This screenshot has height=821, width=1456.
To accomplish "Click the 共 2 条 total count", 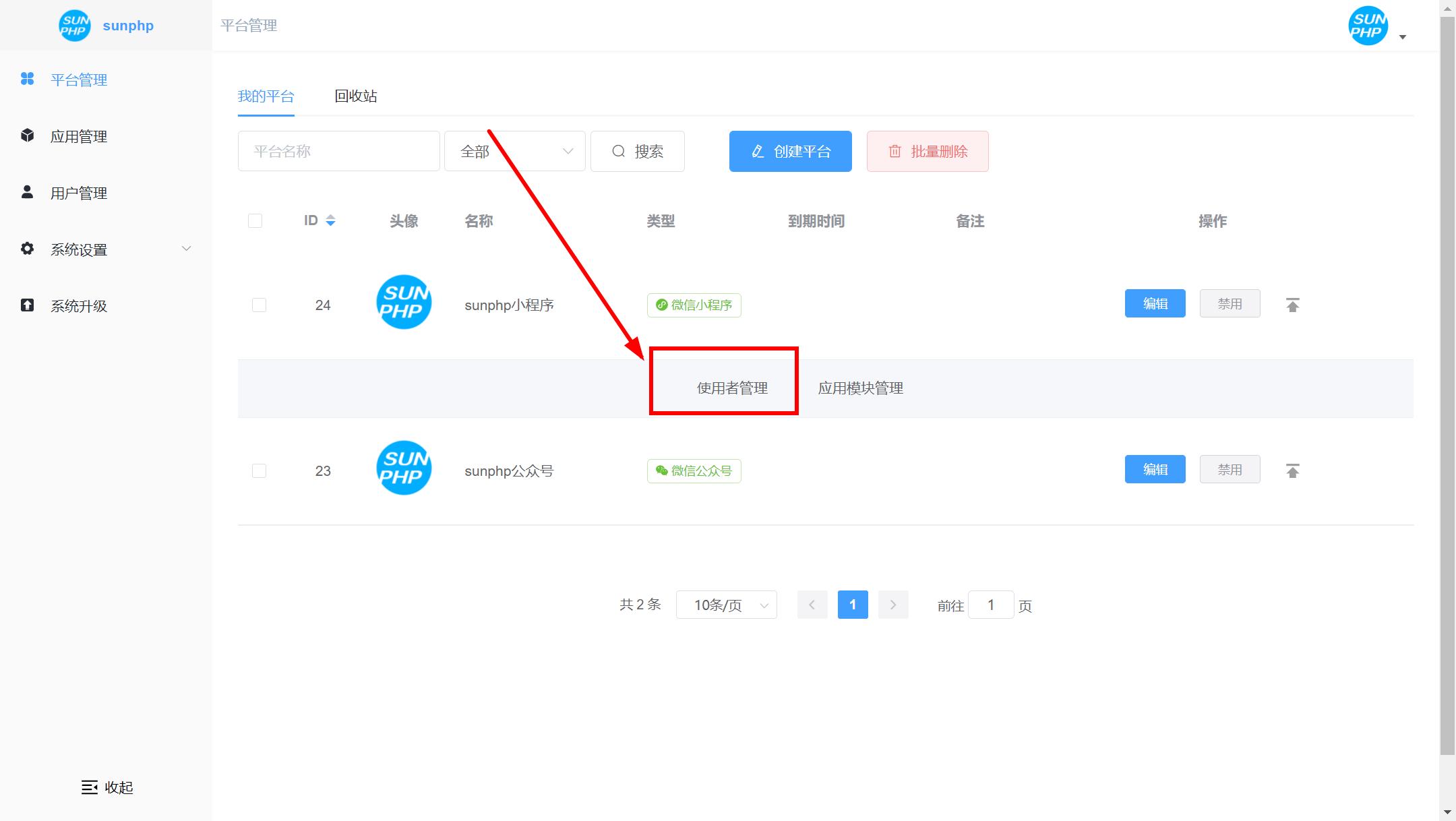I will (640, 605).
